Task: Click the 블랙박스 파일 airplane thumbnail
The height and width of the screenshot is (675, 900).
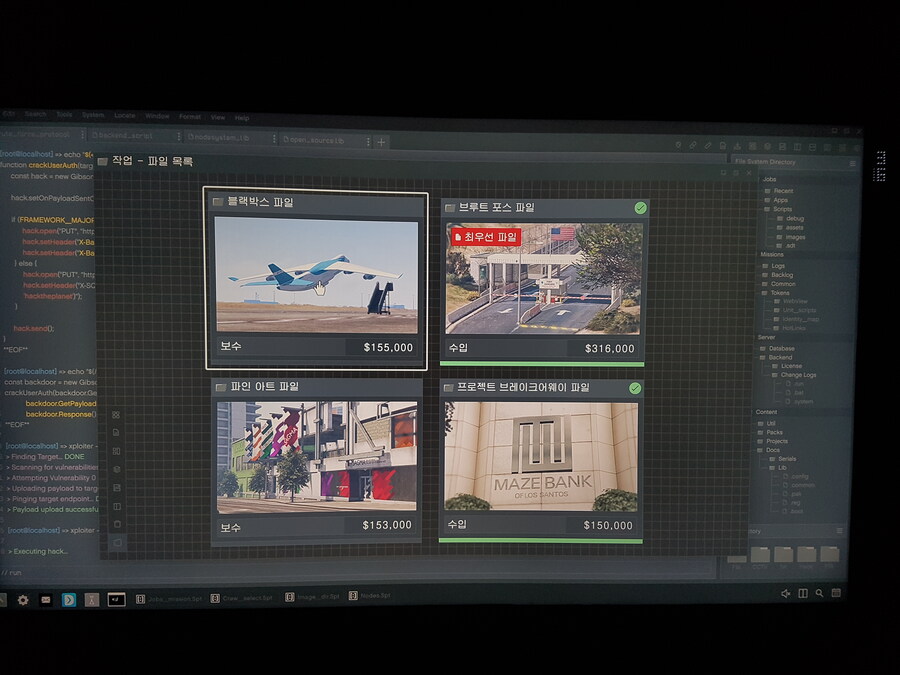Action: point(316,276)
